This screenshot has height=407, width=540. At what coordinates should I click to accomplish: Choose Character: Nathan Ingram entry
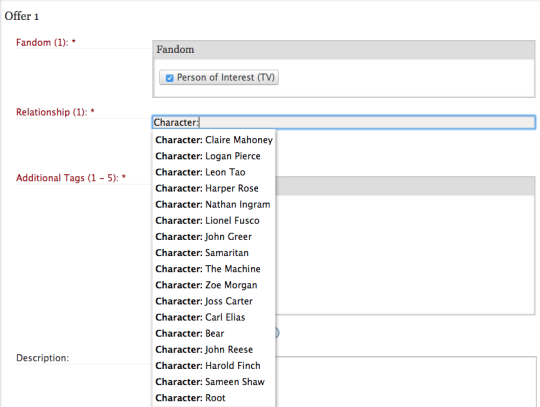pos(214,205)
